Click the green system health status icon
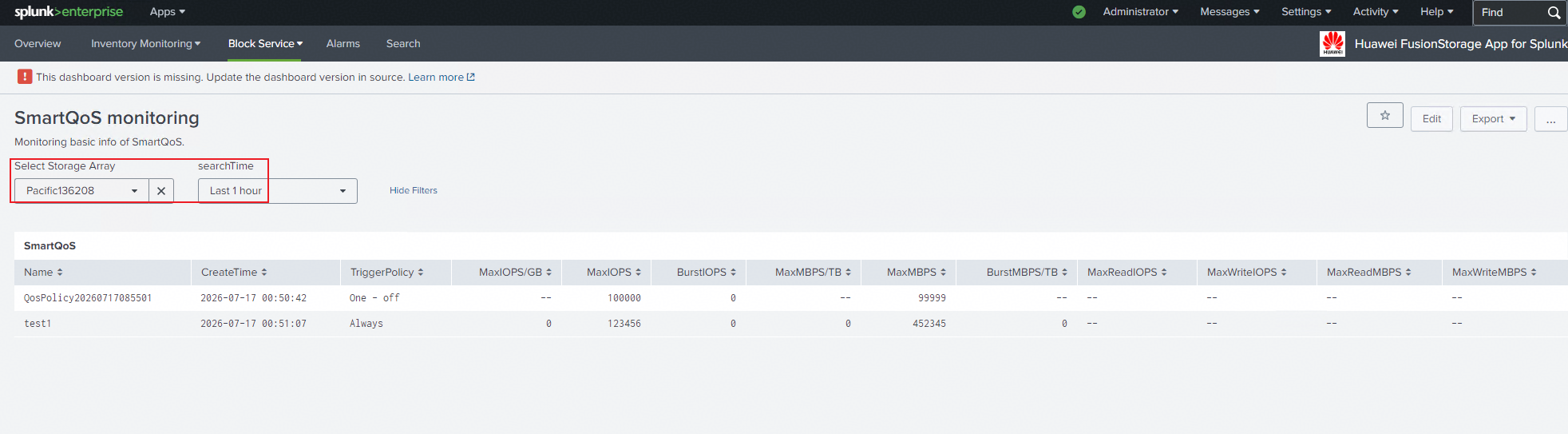Image resolution: width=1568 pixels, height=434 pixels. tap(1079, 12)
